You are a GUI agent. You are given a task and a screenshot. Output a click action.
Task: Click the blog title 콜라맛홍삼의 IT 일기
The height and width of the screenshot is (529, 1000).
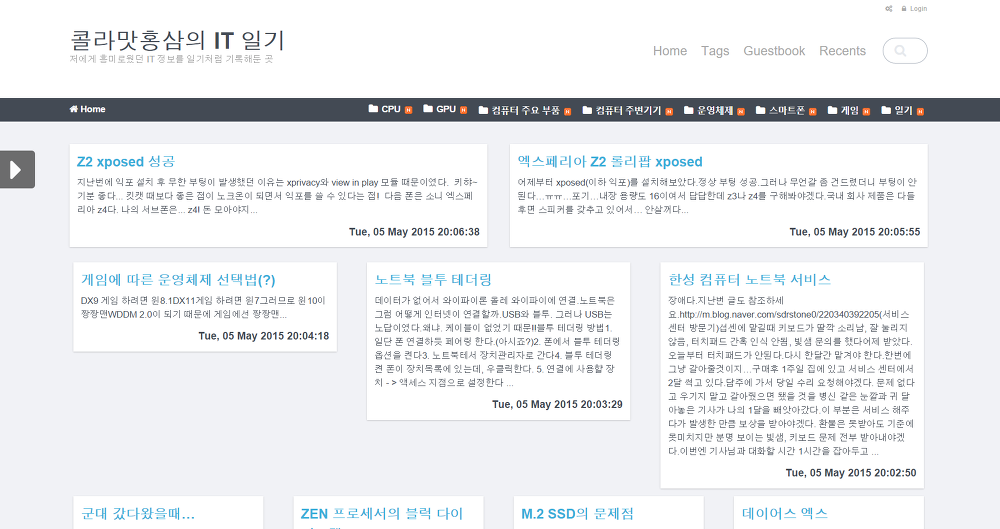coord(178,41)
